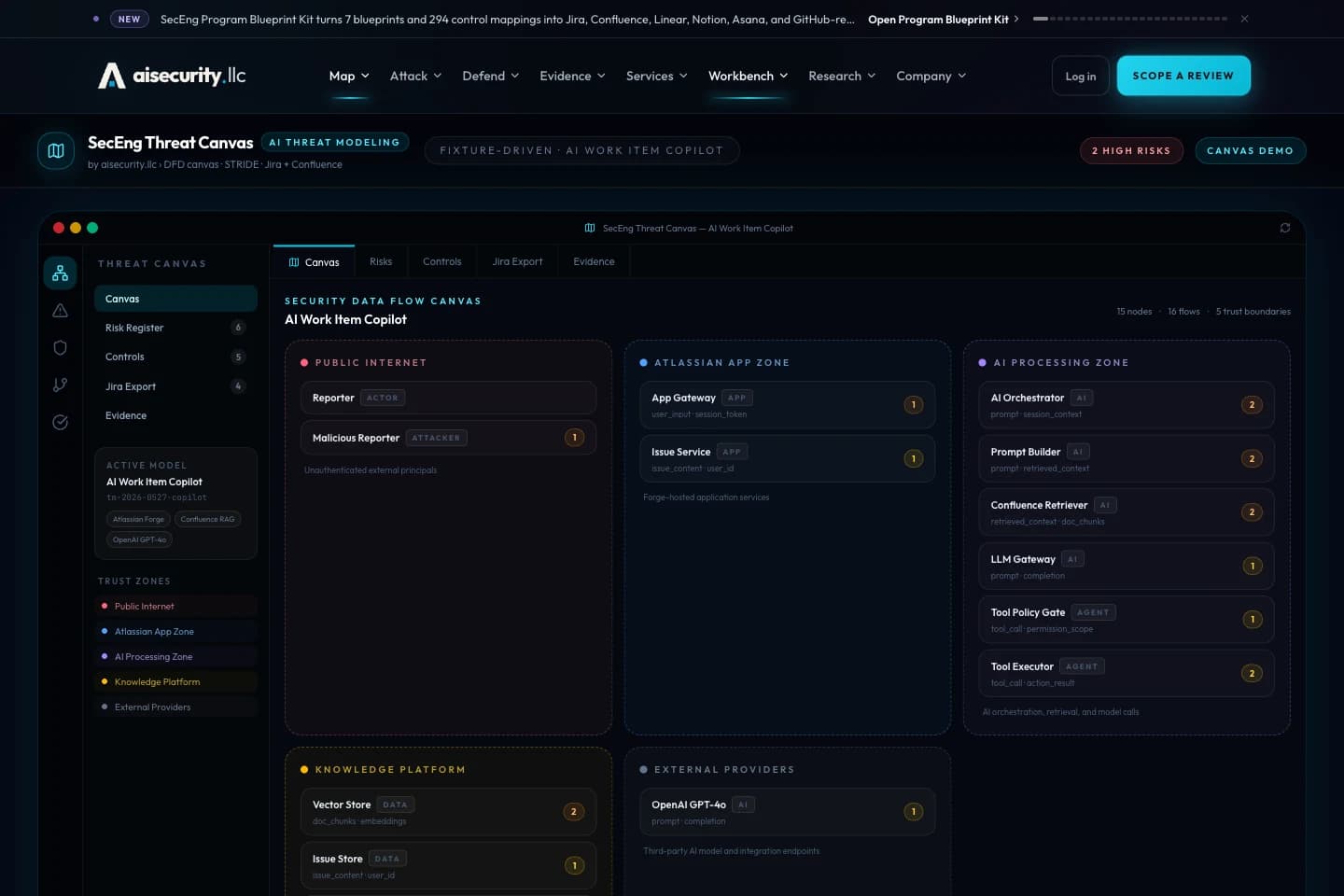
Task: Click the refresh icon in window title bar
Action: [1285, 228]
